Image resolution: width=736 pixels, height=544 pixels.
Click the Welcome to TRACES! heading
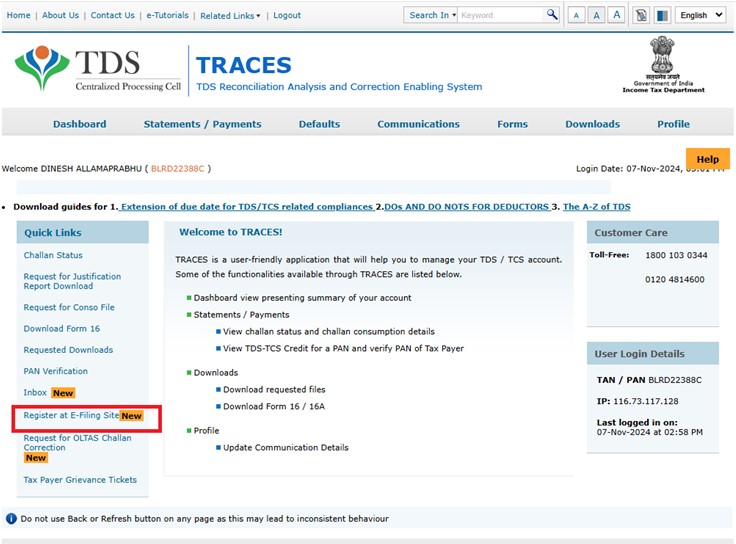pos(230,232)
